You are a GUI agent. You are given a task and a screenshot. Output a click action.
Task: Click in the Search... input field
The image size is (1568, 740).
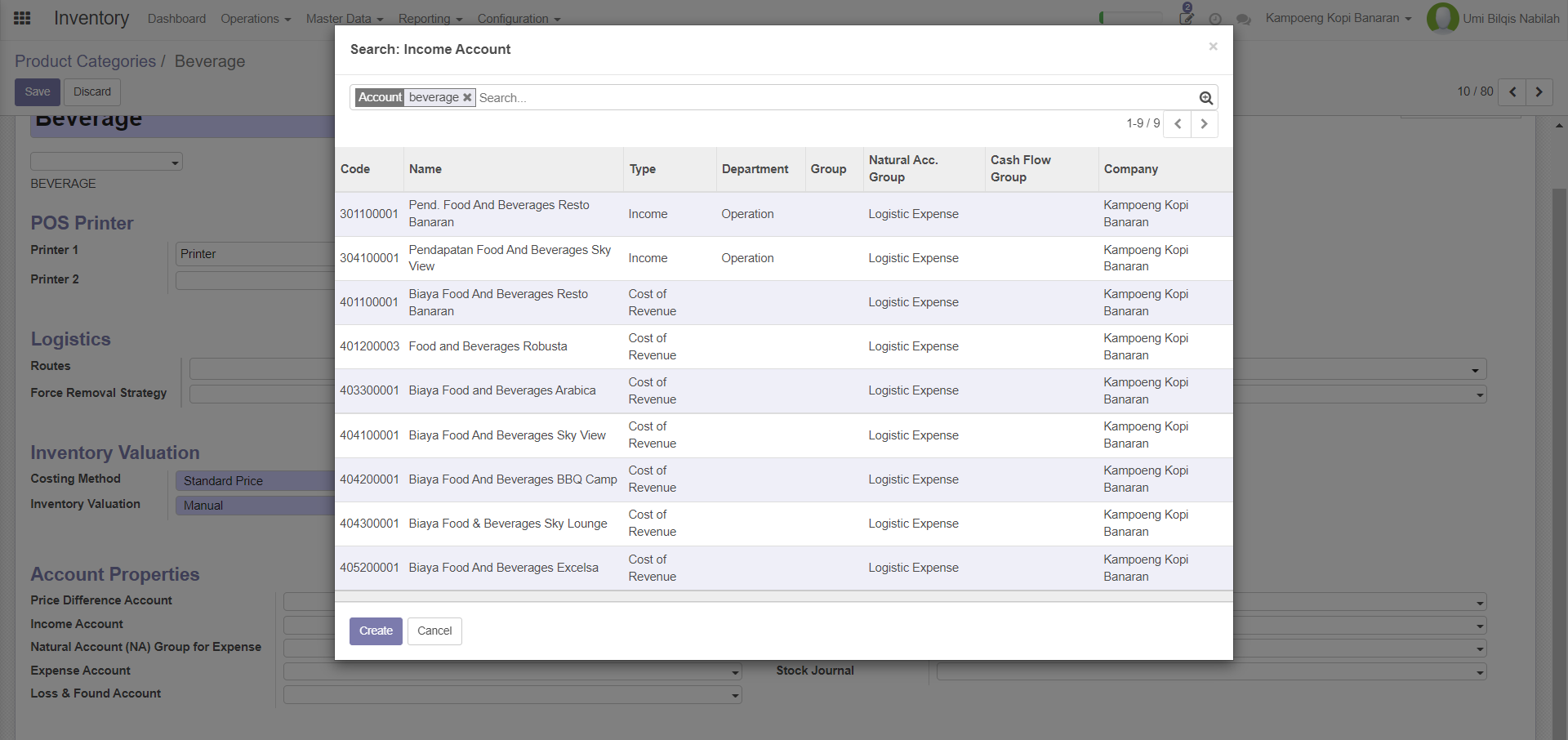coord(833,98)
